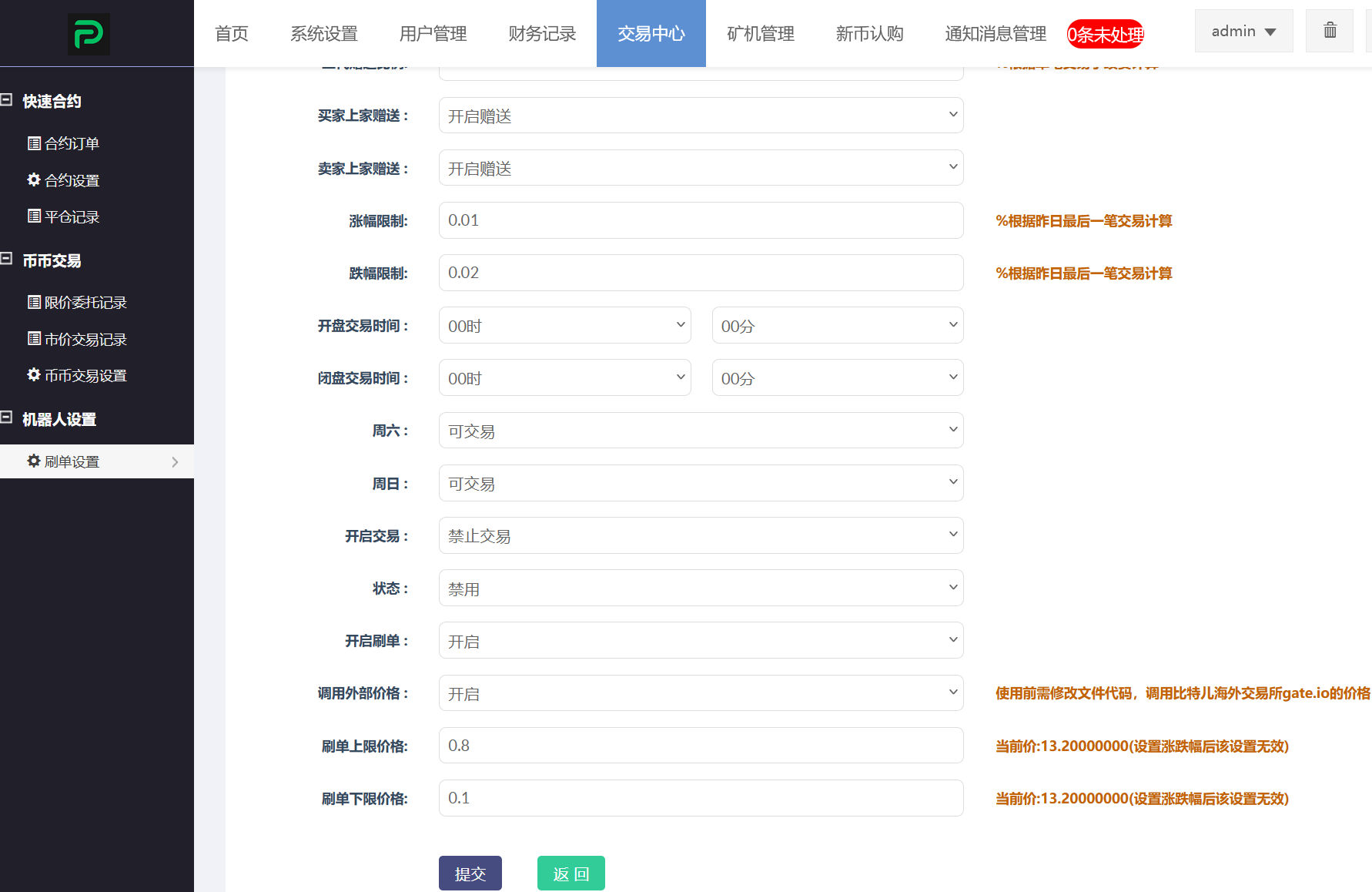Click the 币币交易 section header
1372x892 pixels.
[52, 260]
